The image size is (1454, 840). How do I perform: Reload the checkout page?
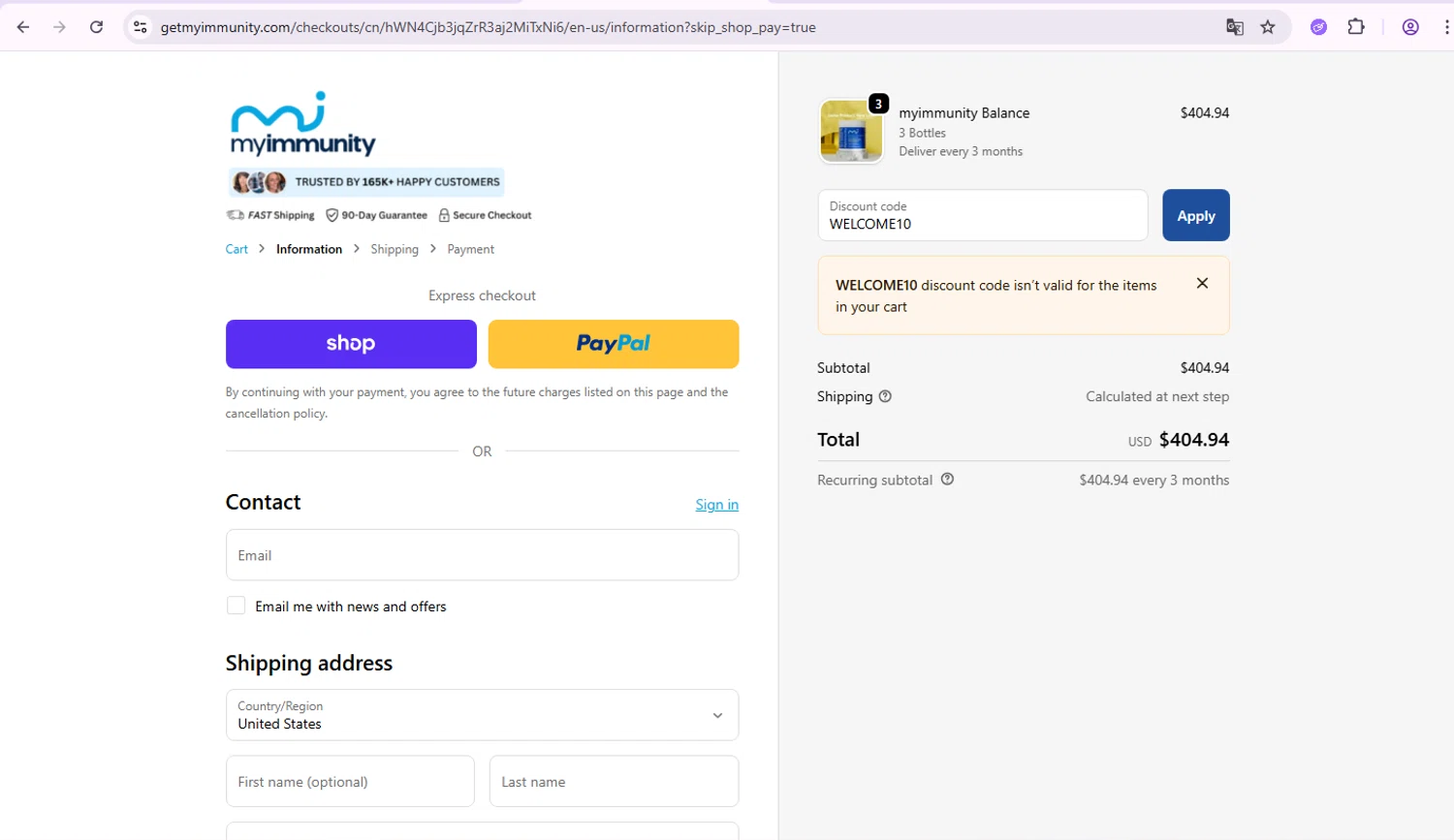coord(96,27)
